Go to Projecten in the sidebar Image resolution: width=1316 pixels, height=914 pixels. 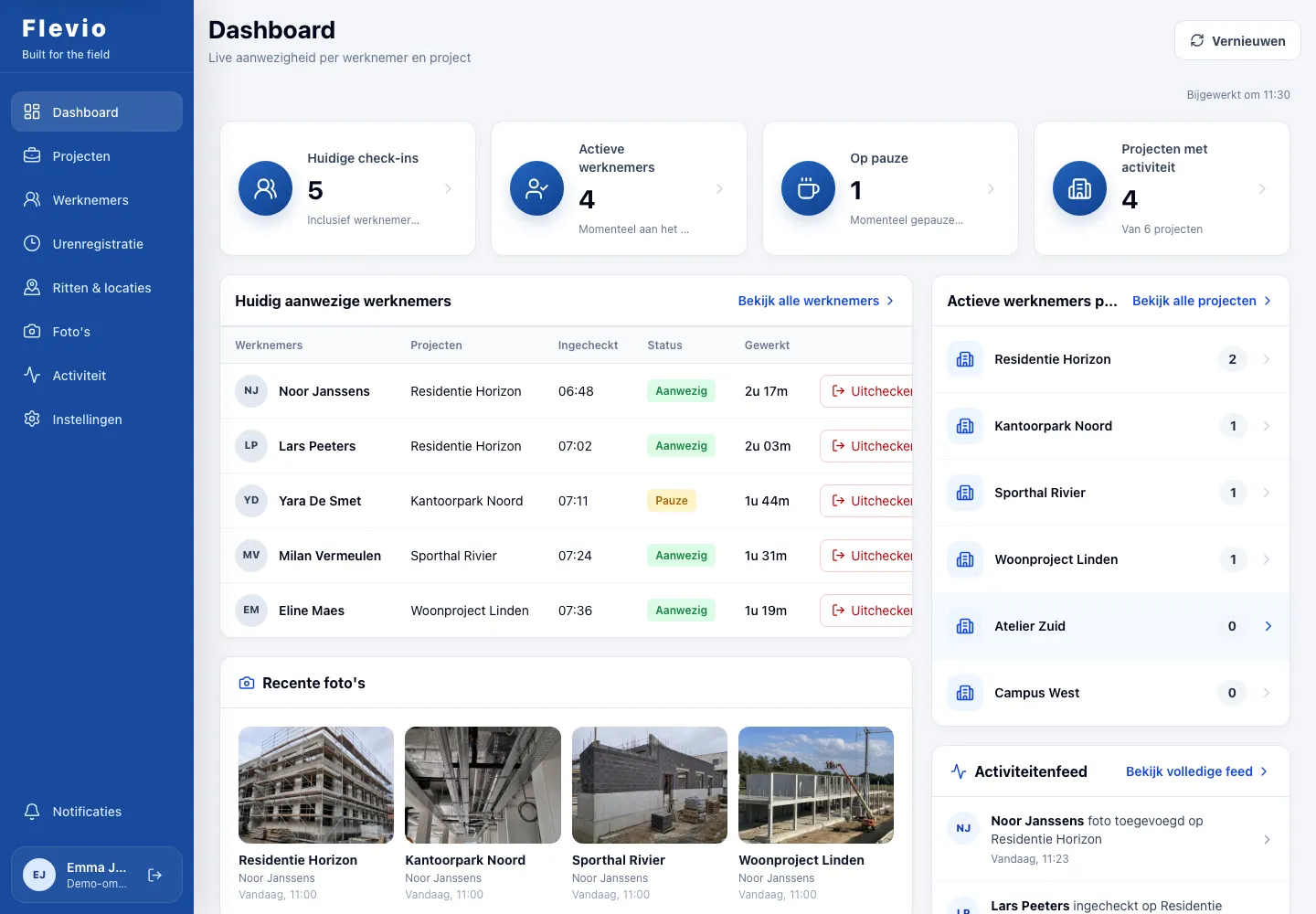click(x=97, y=155)
